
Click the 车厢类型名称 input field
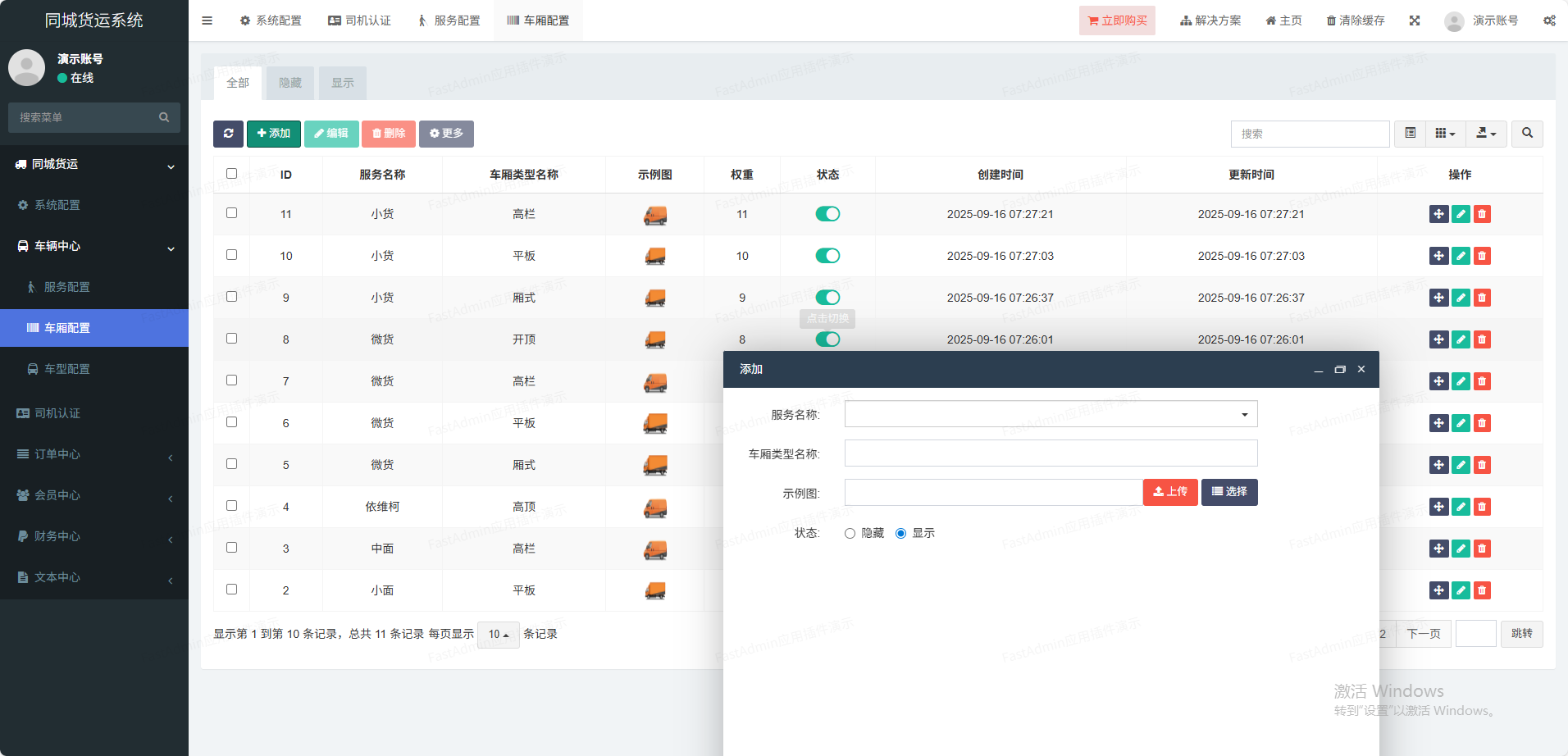coord(1051,453)
